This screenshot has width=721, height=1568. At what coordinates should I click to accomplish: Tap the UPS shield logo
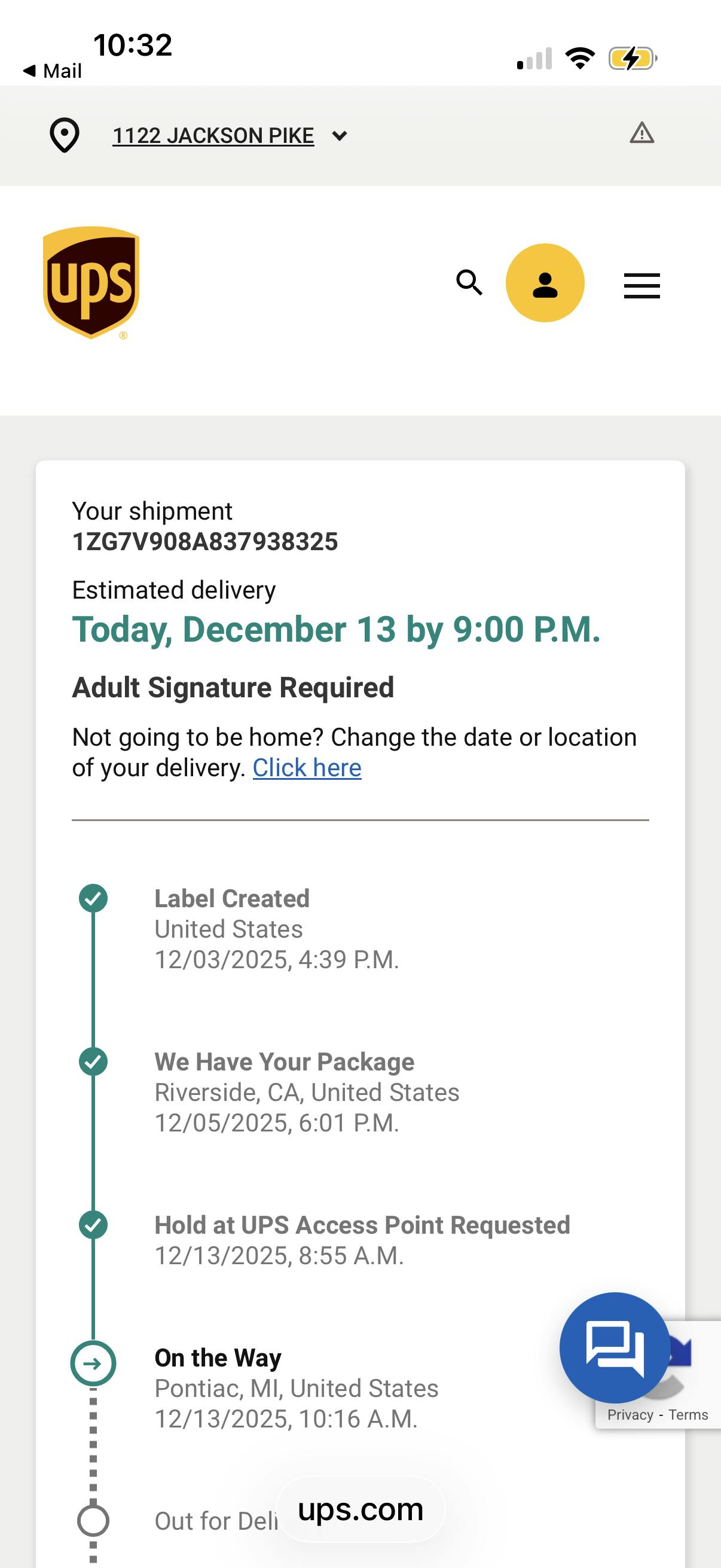(x=91, y=282)
